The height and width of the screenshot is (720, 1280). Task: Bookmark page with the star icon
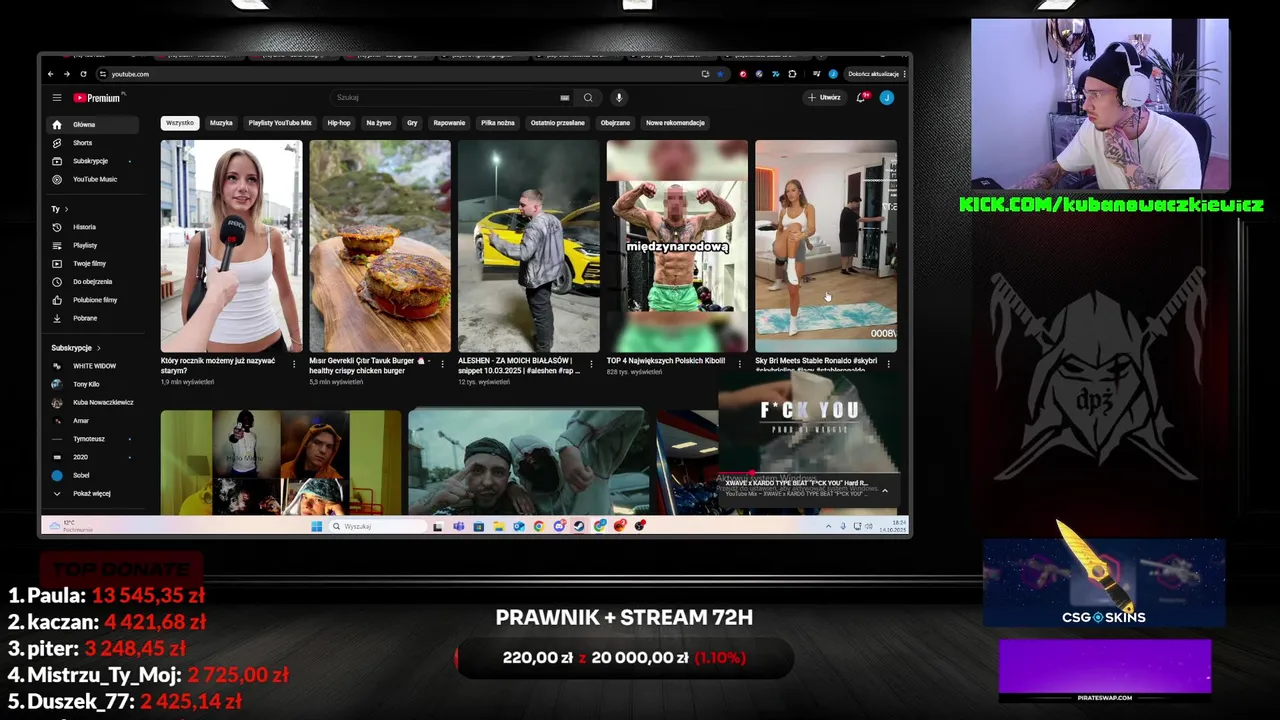719,74
